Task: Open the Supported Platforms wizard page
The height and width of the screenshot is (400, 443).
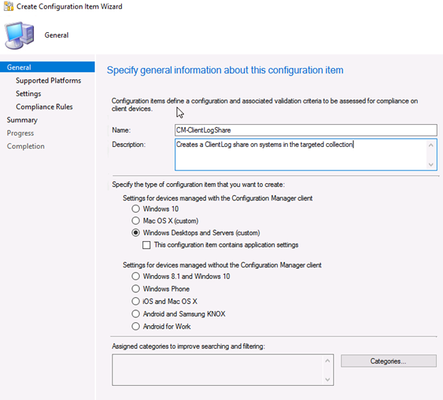Action: (x=48, y=80)
